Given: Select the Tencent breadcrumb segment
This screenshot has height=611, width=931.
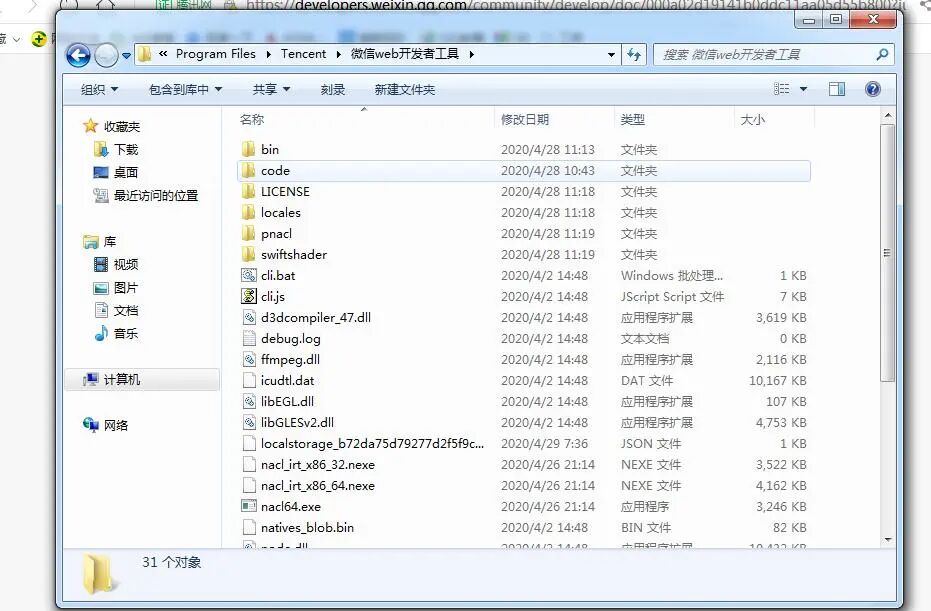Looking at the screenshot, I should coord(303,54).
